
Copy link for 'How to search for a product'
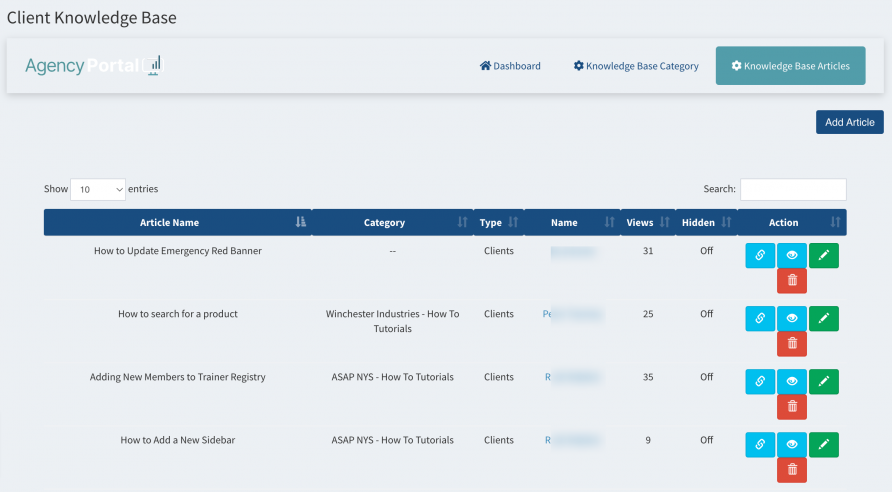pos(760,319)
